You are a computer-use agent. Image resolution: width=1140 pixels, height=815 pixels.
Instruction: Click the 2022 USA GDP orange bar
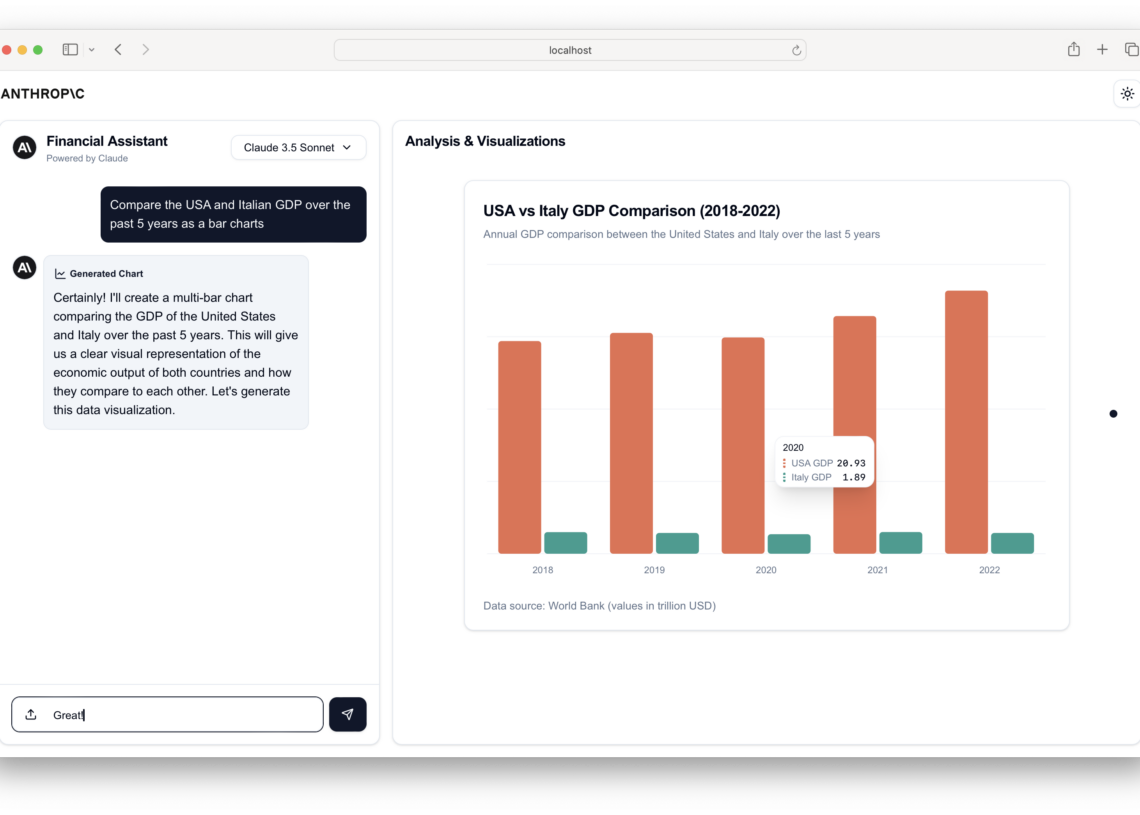(x=966, y=422)
